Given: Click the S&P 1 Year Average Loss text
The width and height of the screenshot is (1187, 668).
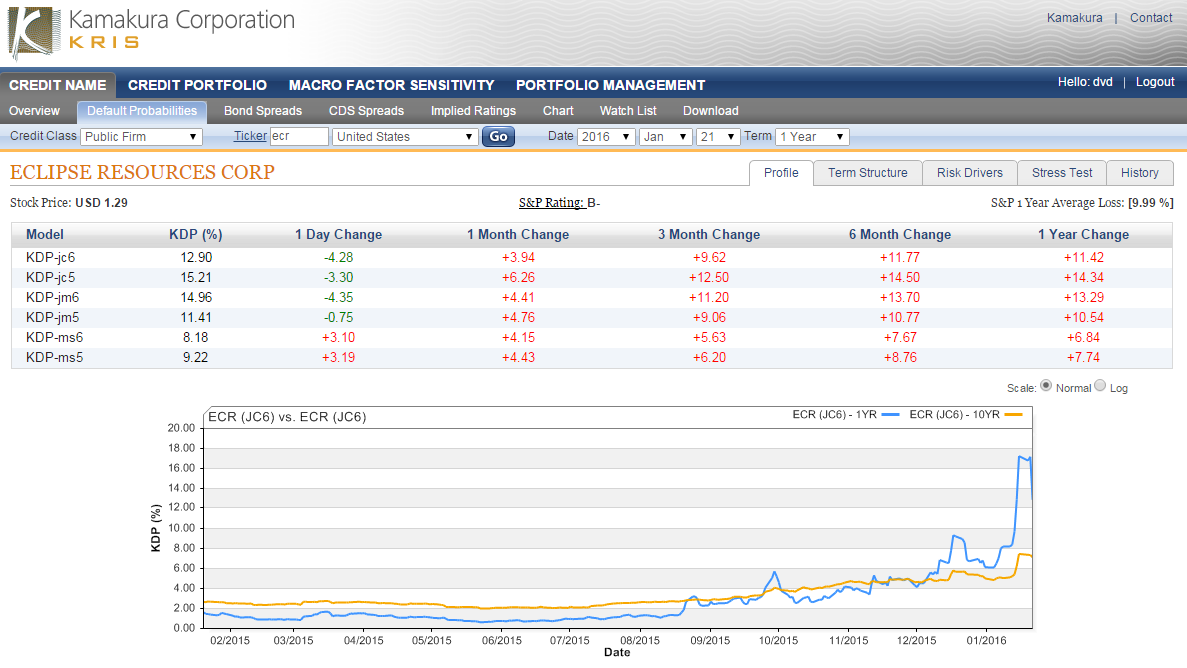Looking at the screenshot, I should coord(1082,203).
